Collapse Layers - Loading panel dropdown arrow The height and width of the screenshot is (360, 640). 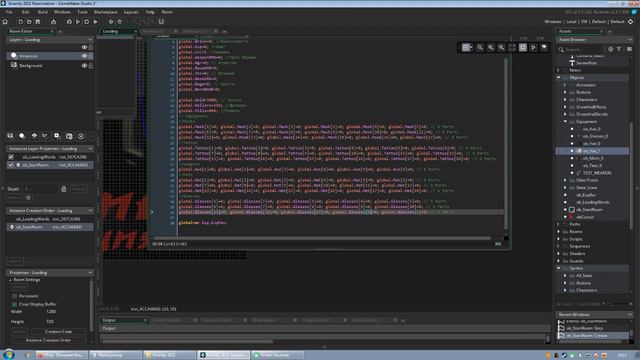[x=90, y=40]
